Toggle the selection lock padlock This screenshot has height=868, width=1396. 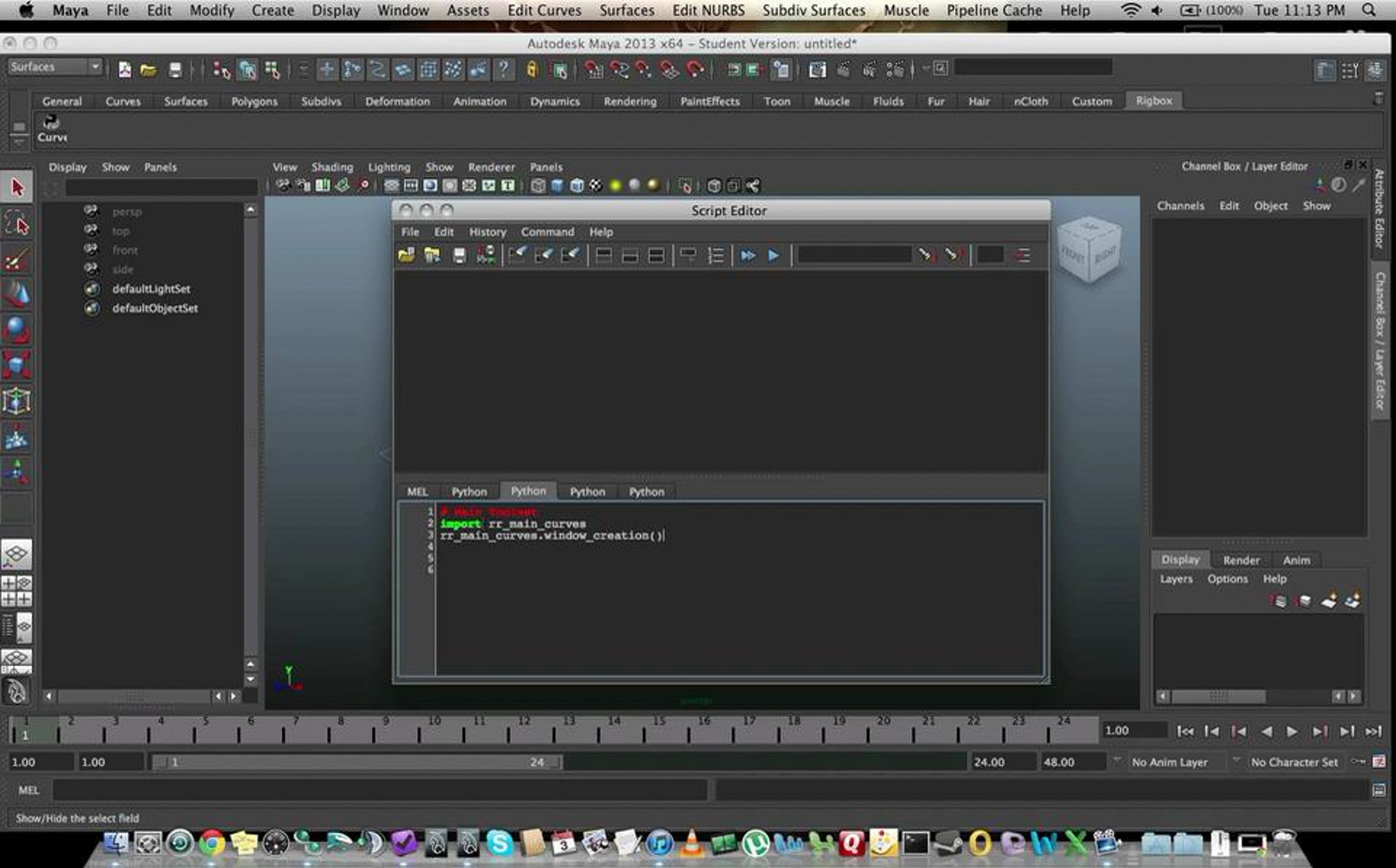click(x=532, y=70)
